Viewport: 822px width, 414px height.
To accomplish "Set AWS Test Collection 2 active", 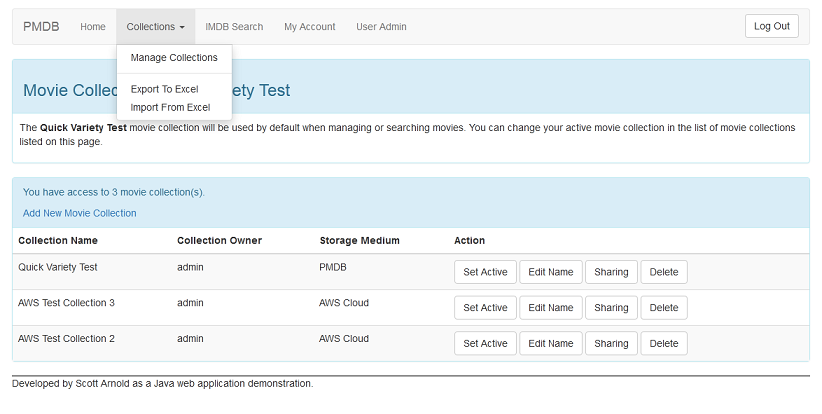I will tap(485, 343).
